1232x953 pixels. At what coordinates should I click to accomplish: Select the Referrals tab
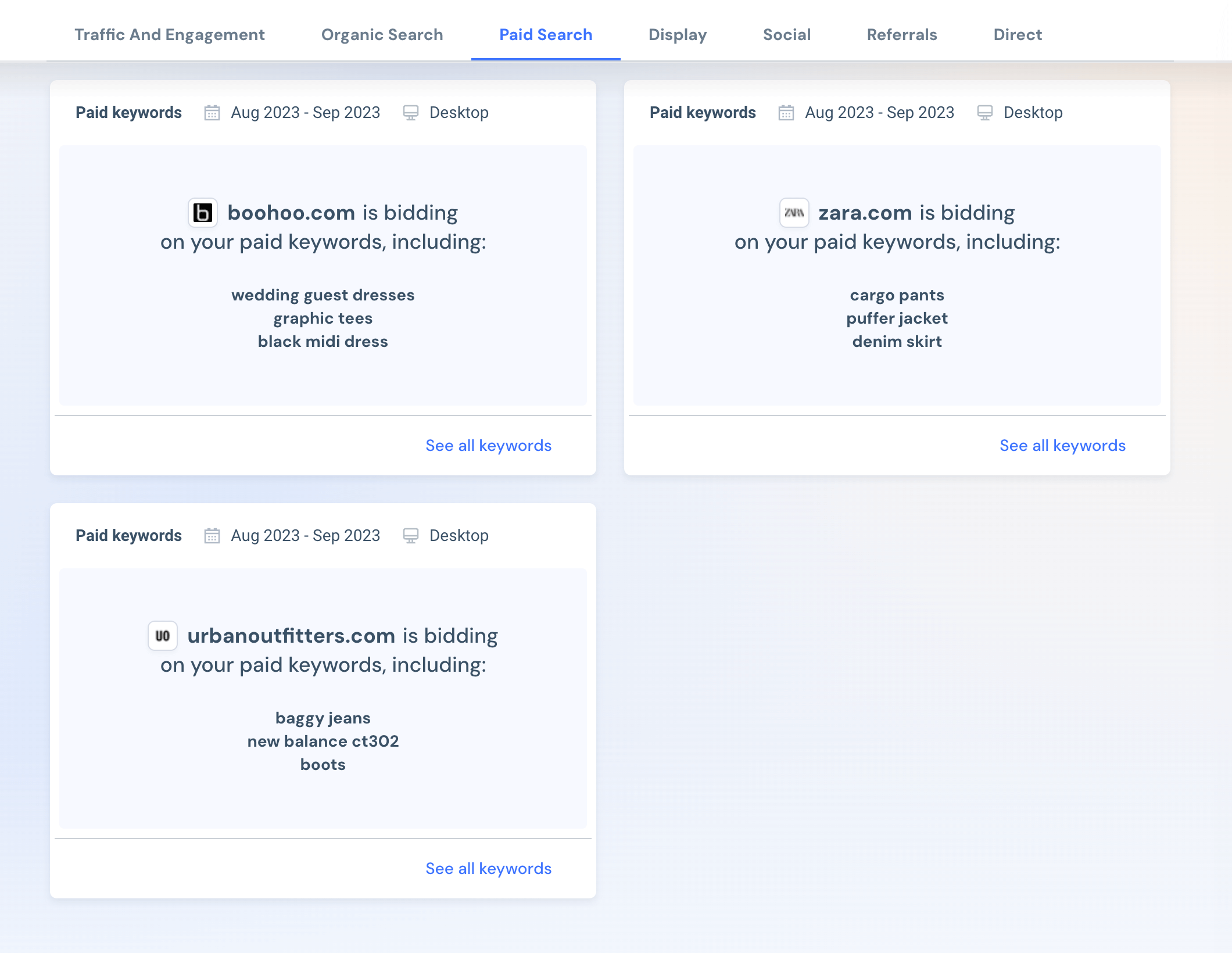tap(901, 34)
